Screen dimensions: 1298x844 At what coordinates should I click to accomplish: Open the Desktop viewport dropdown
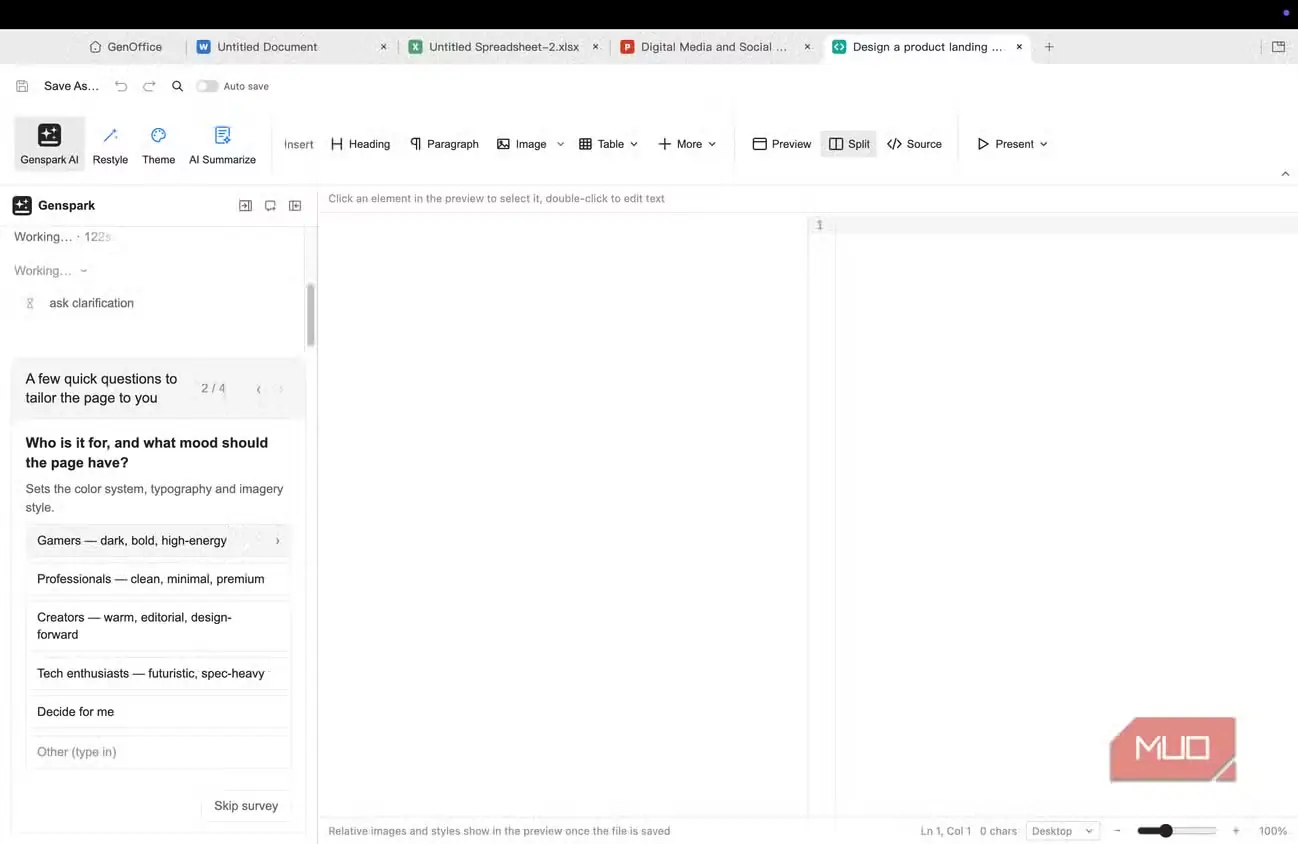pos(1062,831)
